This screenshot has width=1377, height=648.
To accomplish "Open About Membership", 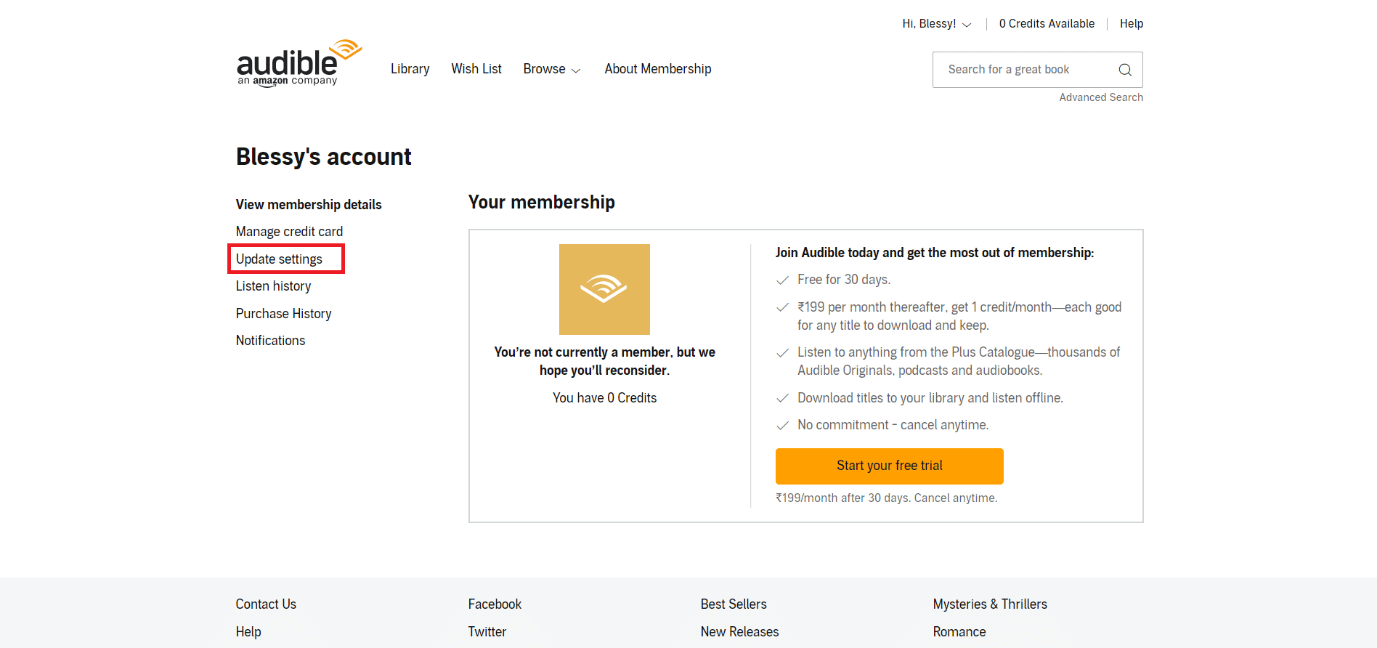I will [x=658, y=69].
